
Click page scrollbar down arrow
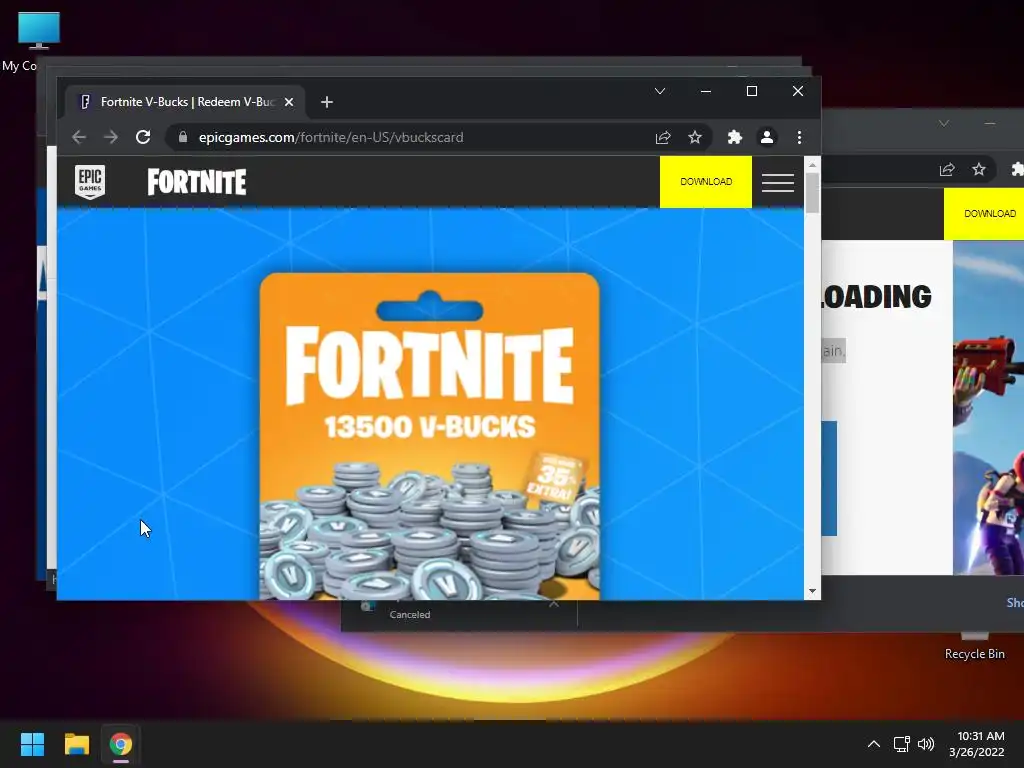(x=812, y=592)
